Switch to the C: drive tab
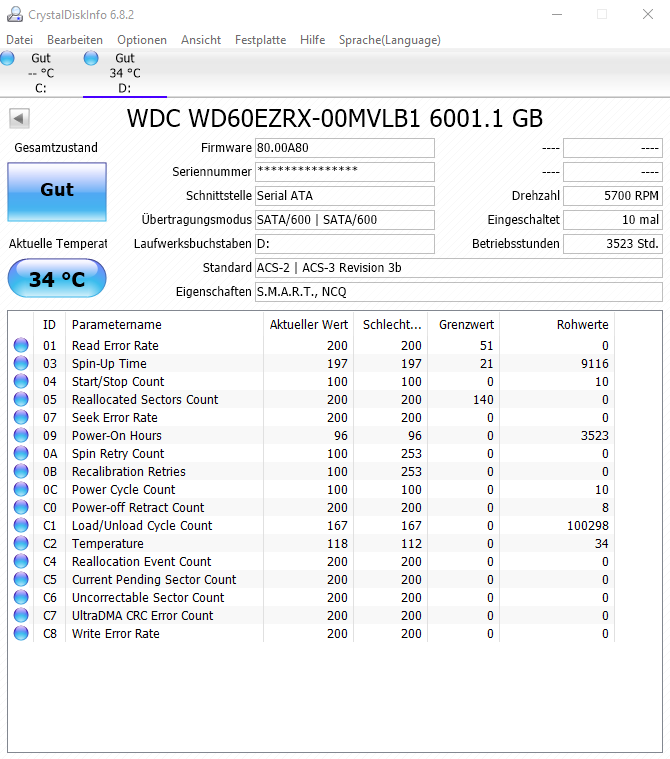Image resolution: width=670 pixels, height=759 pixels. tap(41, 73)
